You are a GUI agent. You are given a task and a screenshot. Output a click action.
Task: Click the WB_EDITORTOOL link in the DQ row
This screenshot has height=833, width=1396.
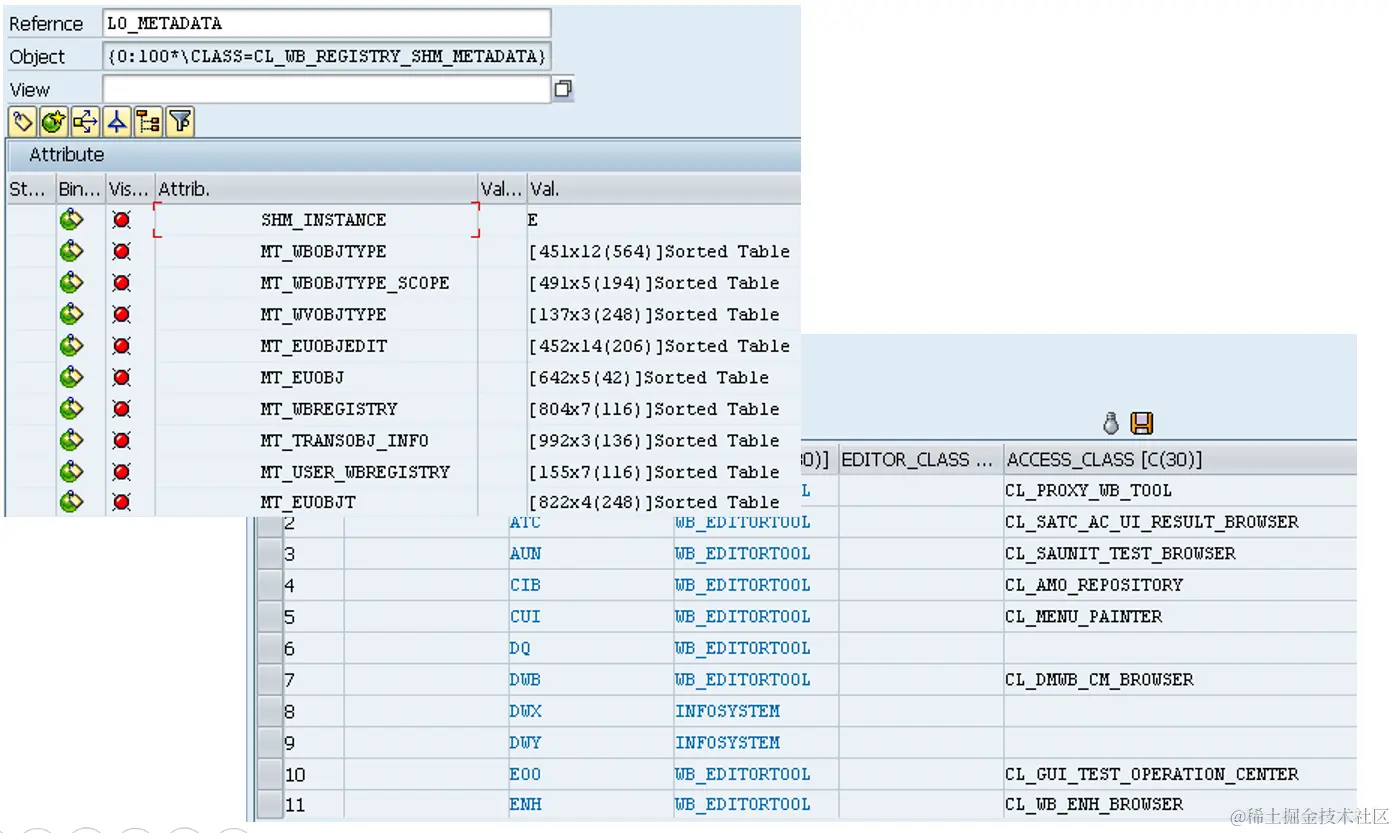(x=743, y=648)
